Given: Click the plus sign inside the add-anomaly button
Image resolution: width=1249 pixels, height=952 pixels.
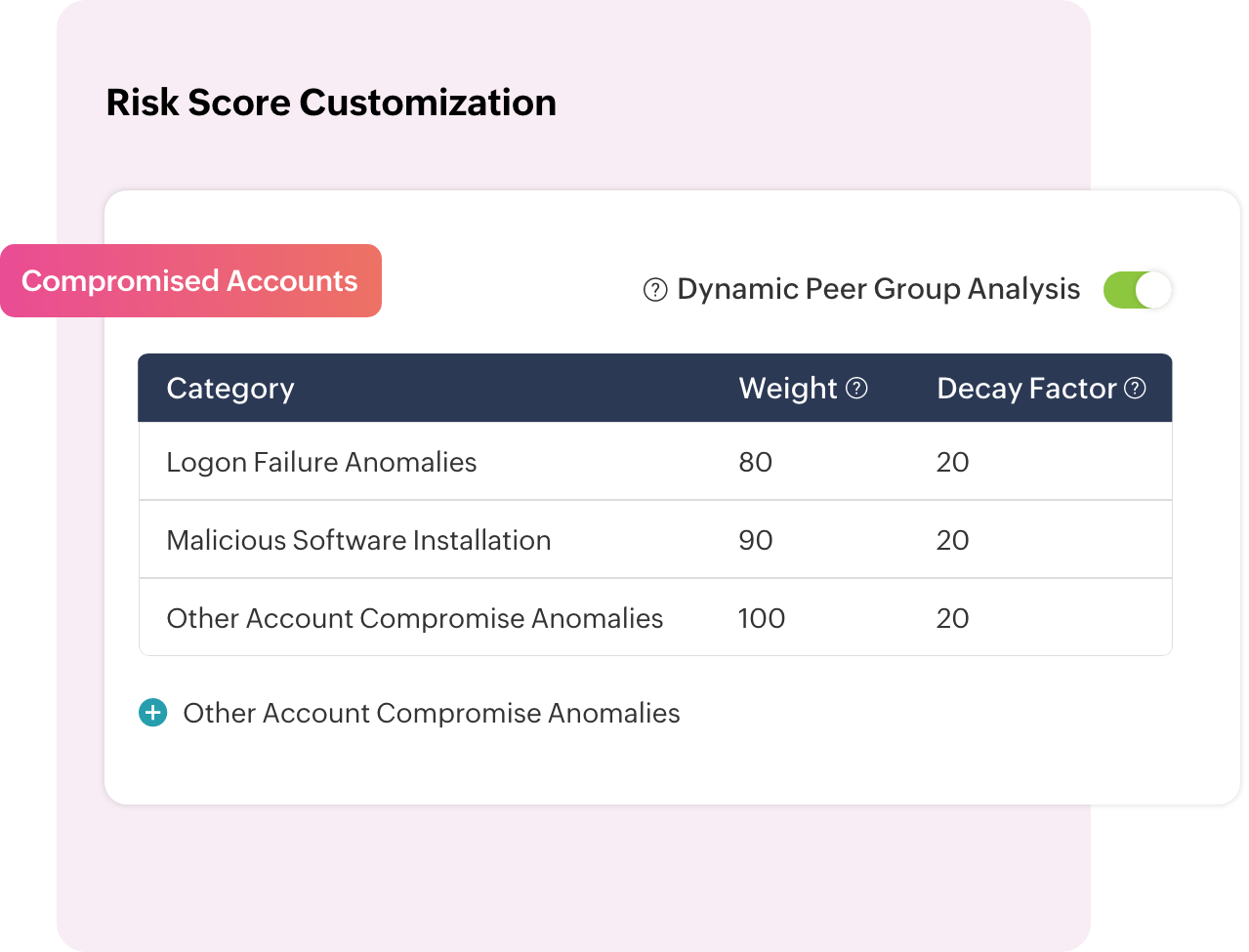Looking at the screenshot, I should click(151, 713).
